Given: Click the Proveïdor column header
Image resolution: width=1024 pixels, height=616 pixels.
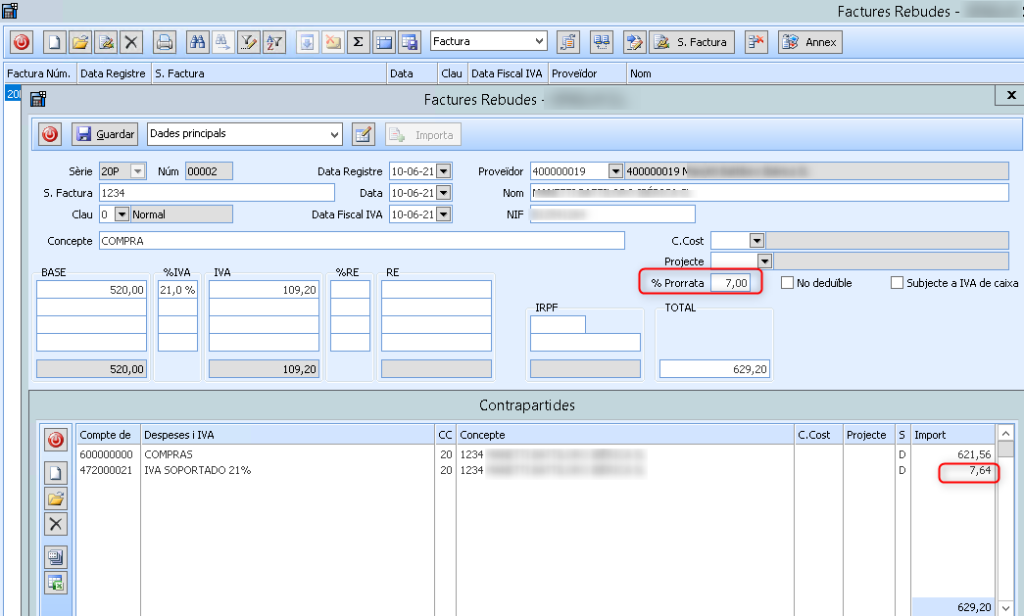Looking at the screenshot, I should (574, 73).
